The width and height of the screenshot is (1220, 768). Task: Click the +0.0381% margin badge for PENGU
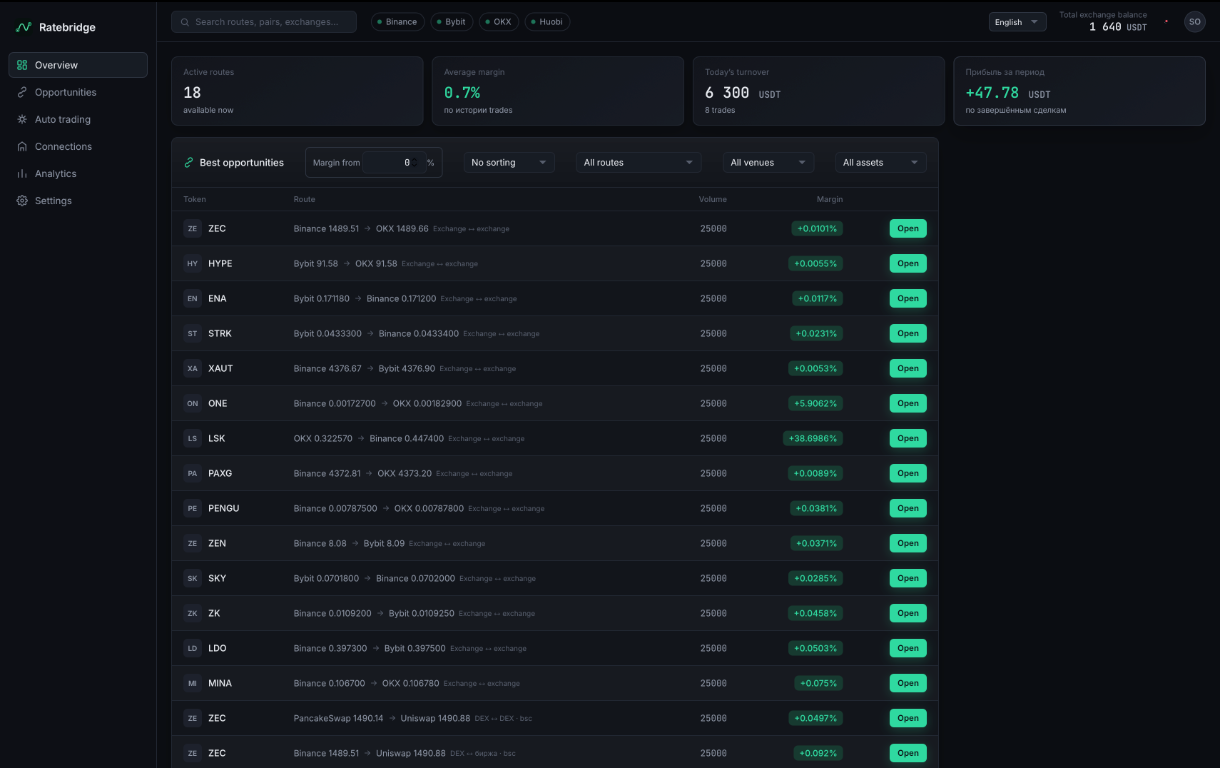pyautogui.click(x=816, y=508)
